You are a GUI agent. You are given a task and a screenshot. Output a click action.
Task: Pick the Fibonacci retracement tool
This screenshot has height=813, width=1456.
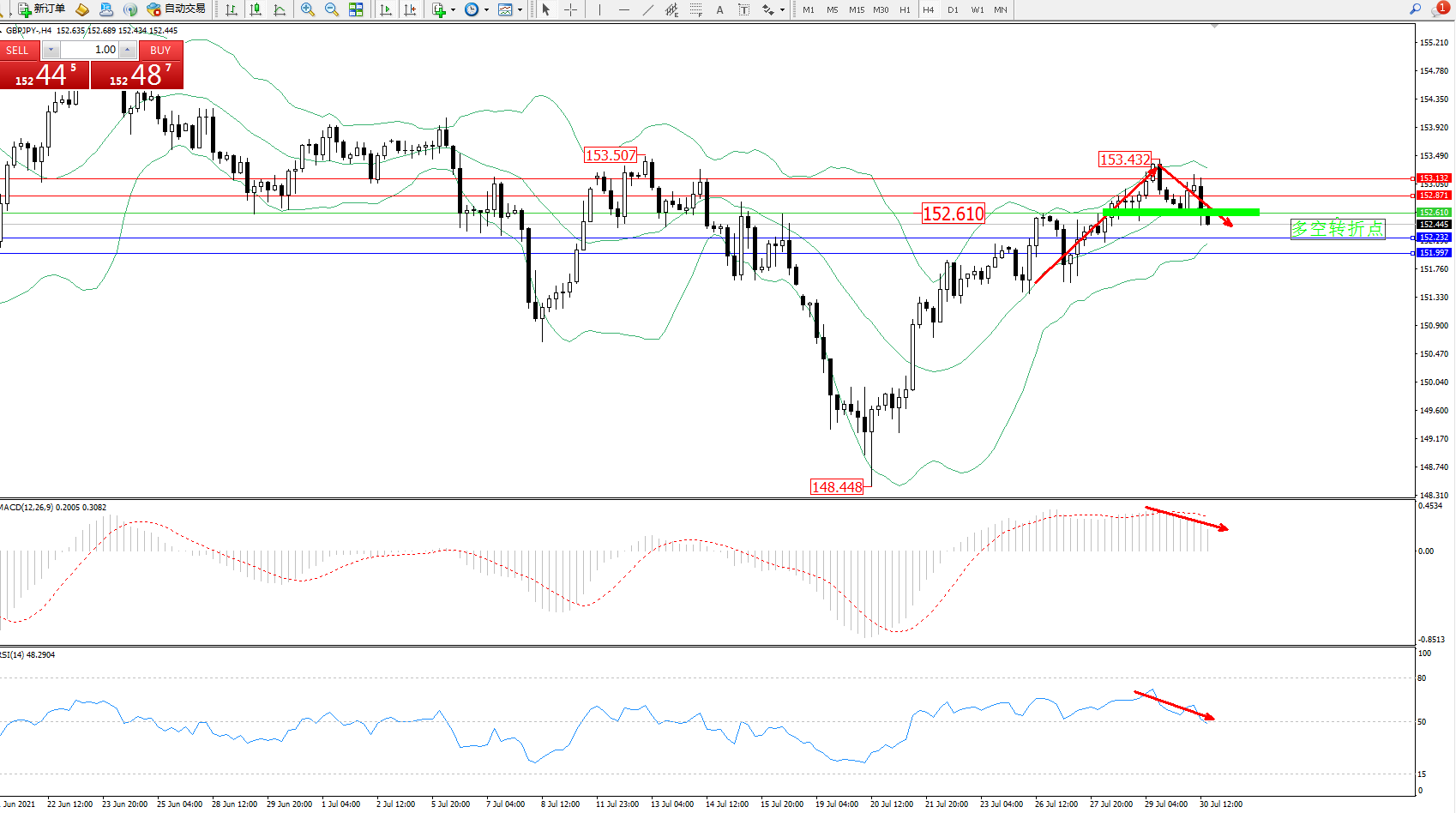click(695, 9)
